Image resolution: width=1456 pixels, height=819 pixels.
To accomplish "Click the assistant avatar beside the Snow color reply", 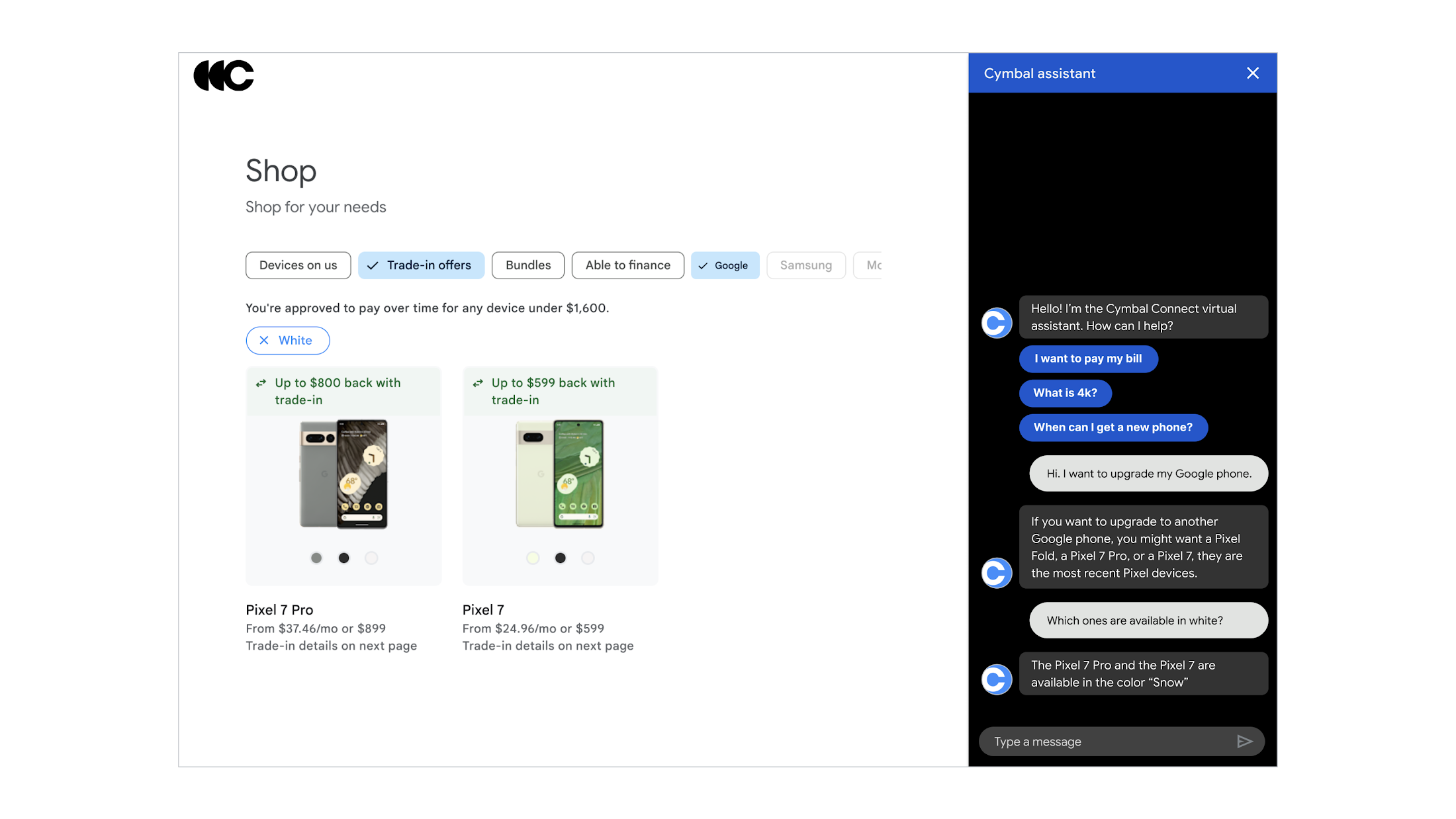I will click(x=996, y=679).
